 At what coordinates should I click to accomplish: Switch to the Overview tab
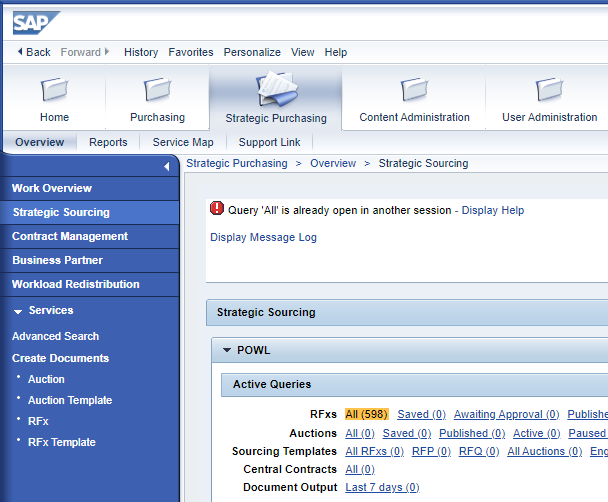[x=40, y=142]
